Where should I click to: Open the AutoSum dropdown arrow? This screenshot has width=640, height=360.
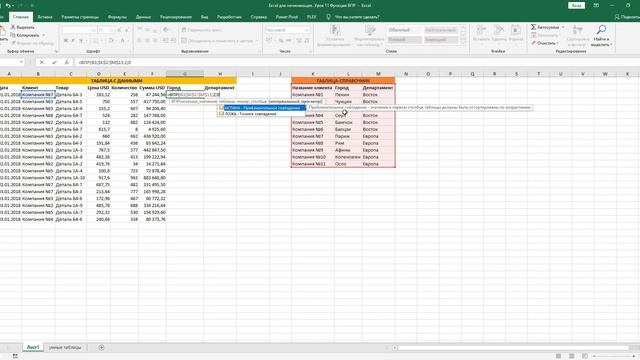(563, 27)
